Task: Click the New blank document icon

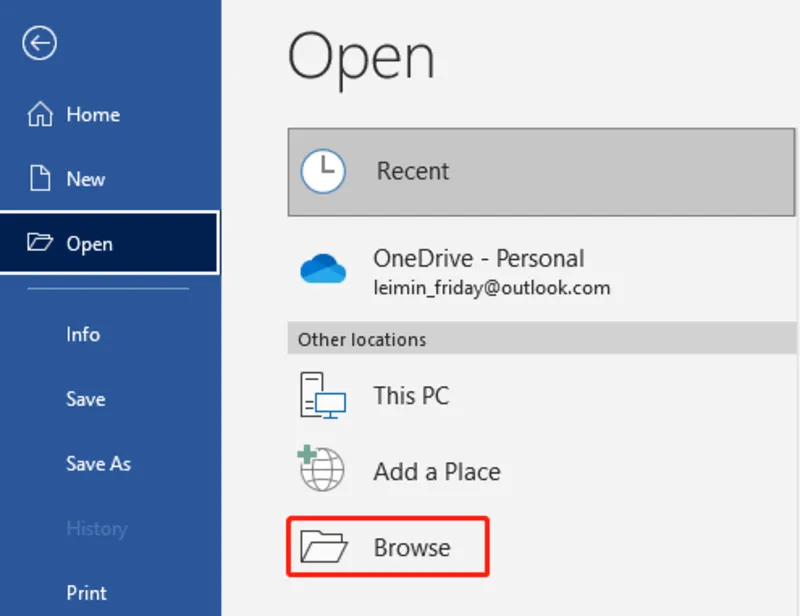Action: click(40, 179)
